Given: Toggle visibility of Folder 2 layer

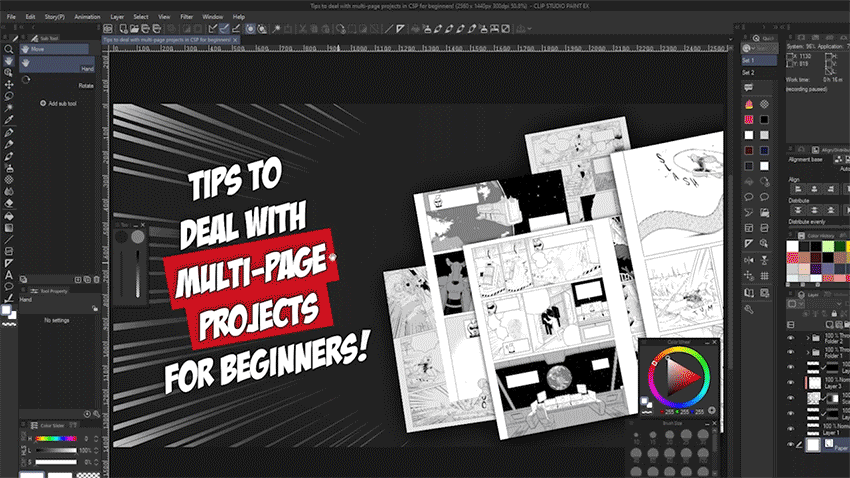Looking at the screenshot, I should [790, 338].
